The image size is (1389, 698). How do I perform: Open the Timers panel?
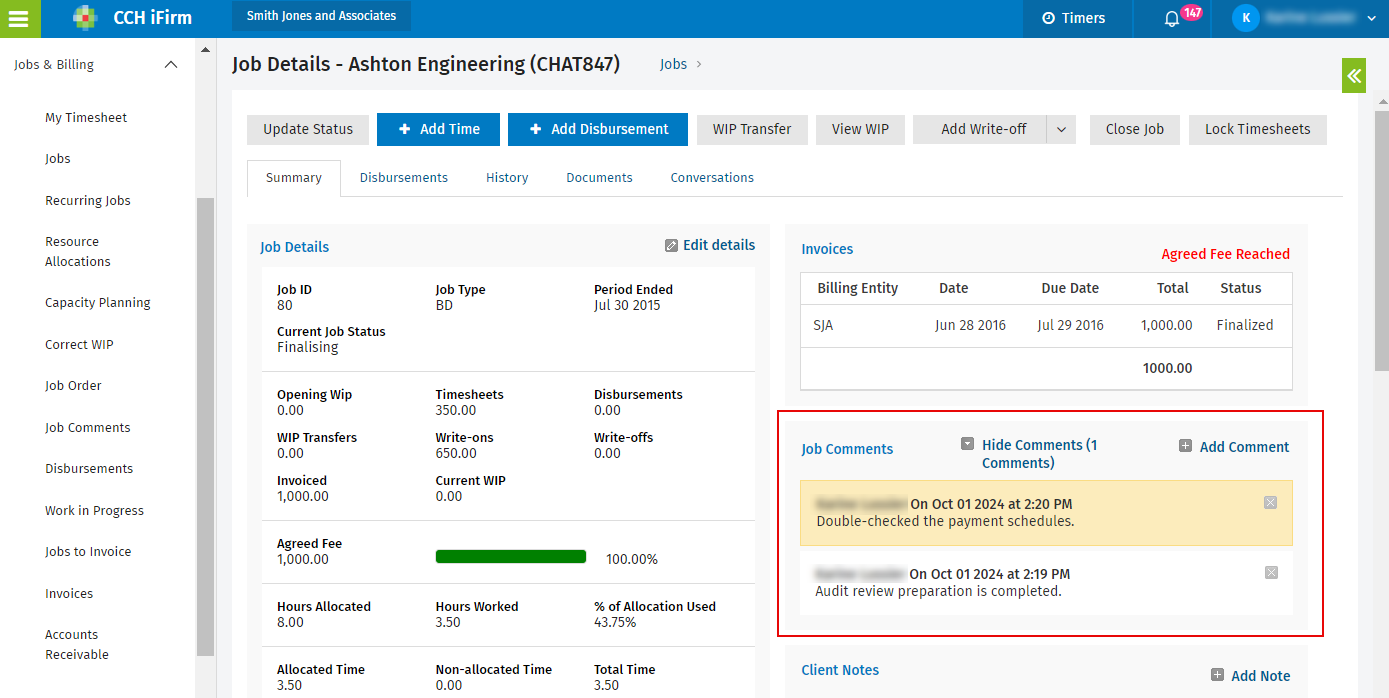click(x=1074, y=18)
